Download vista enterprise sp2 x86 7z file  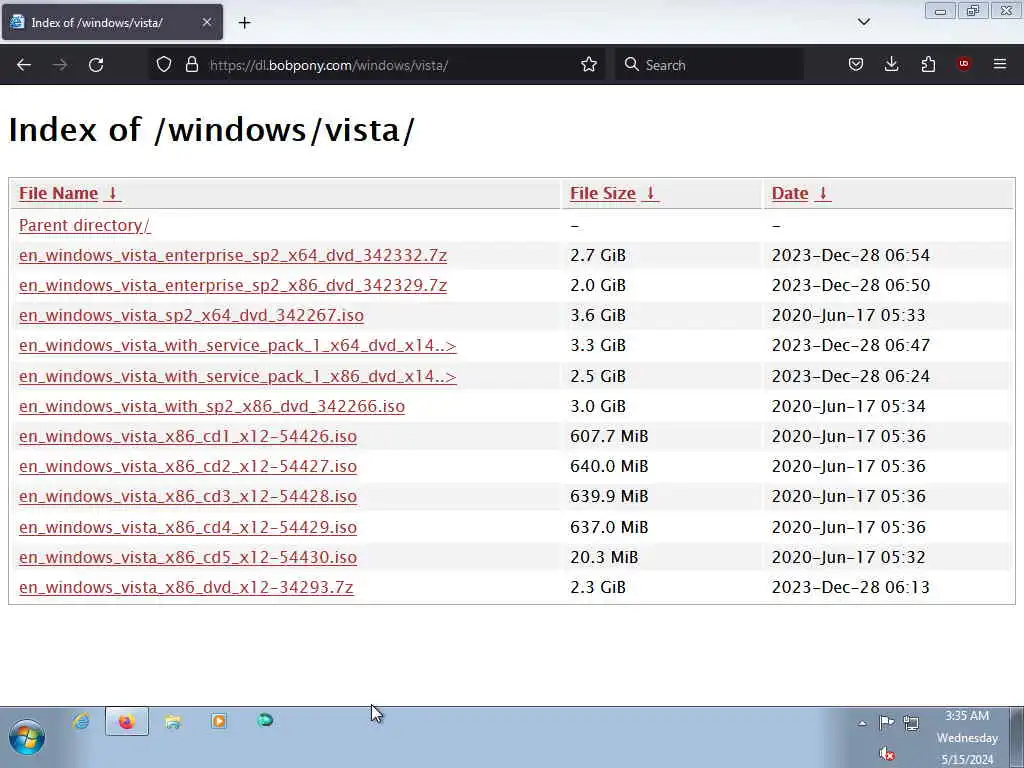(233, 285)
